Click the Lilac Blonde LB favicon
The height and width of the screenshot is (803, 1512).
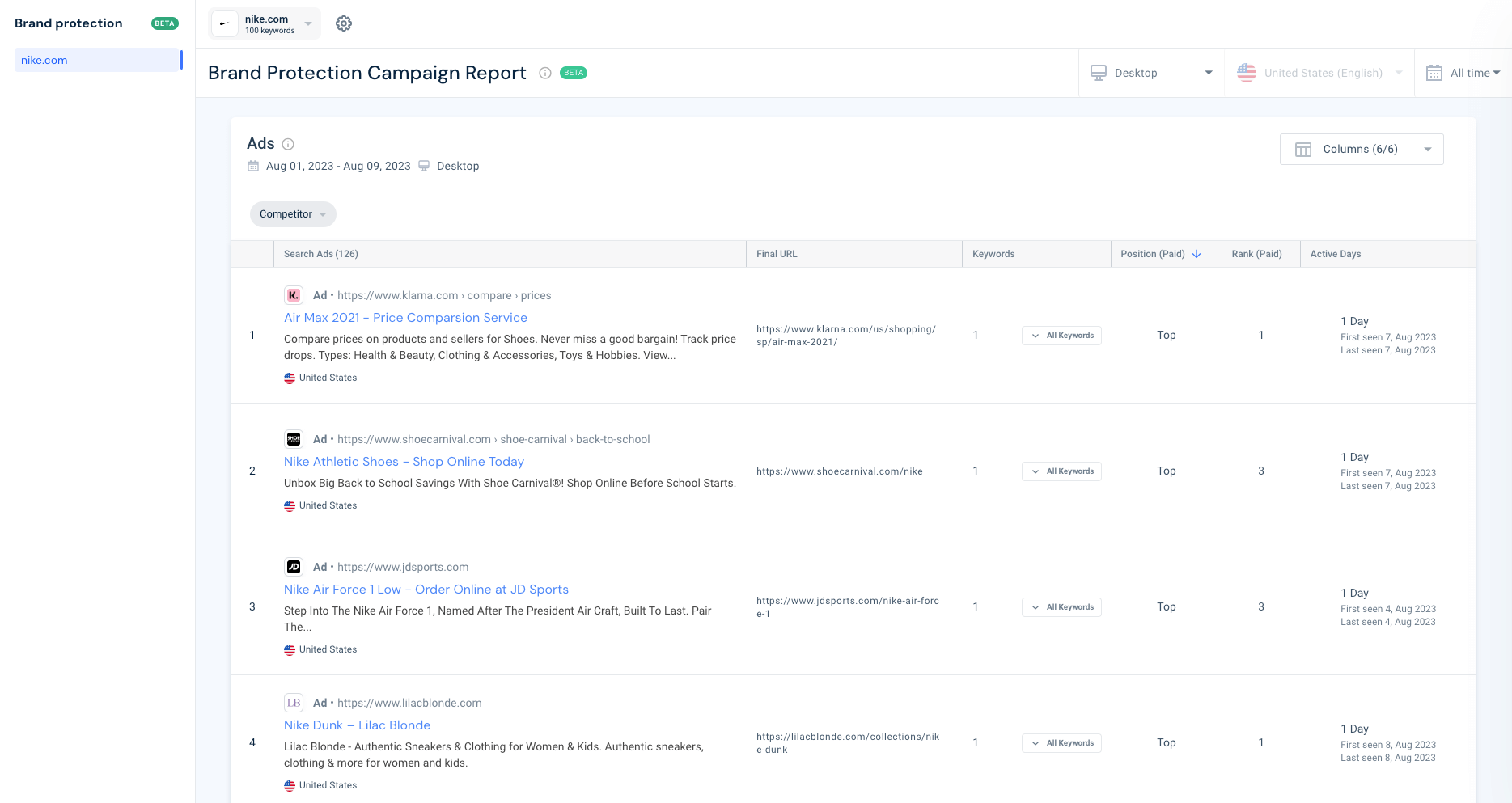[x=294, y=703]
